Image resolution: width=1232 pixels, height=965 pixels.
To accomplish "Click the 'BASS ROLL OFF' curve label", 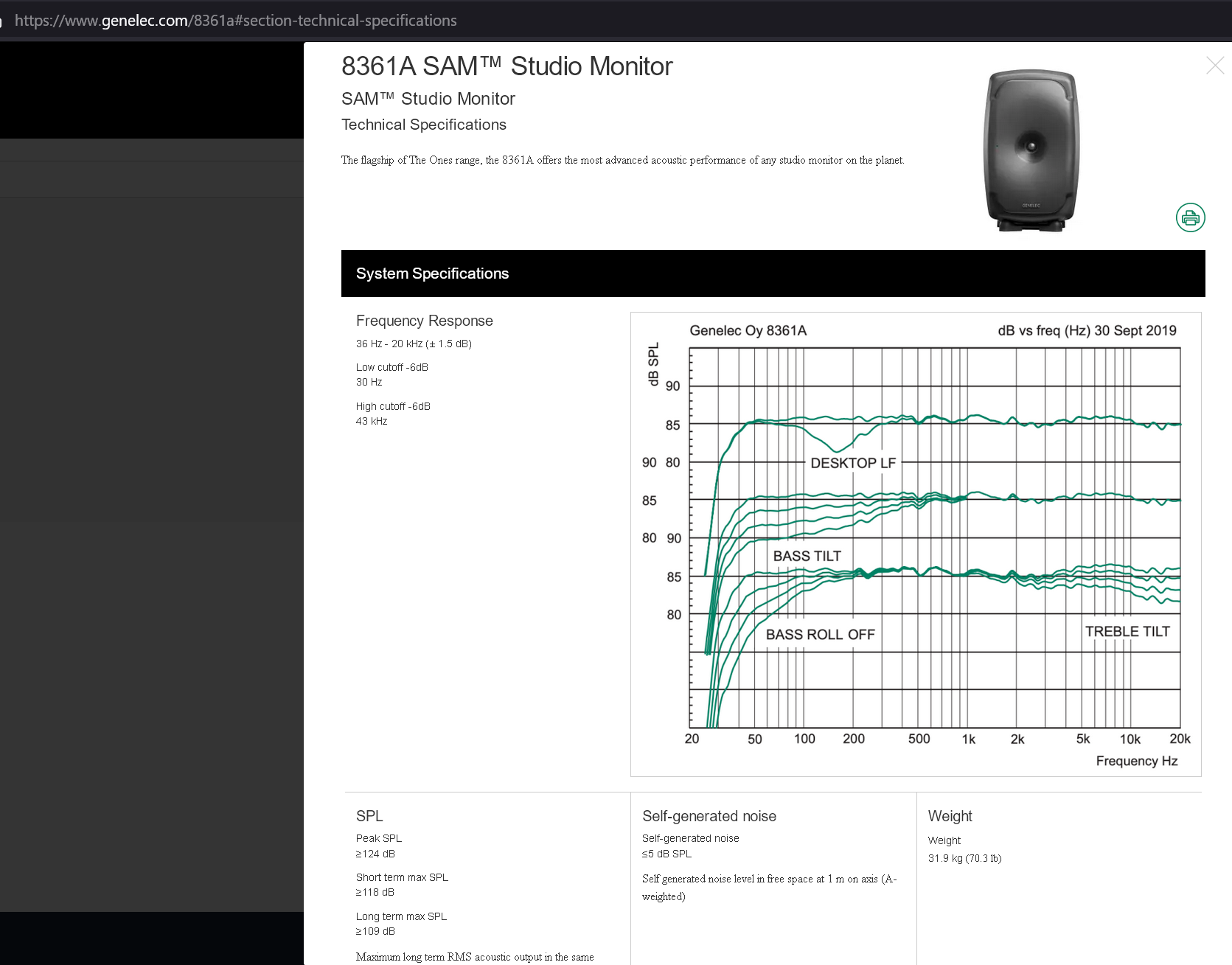I will point(820,635).
